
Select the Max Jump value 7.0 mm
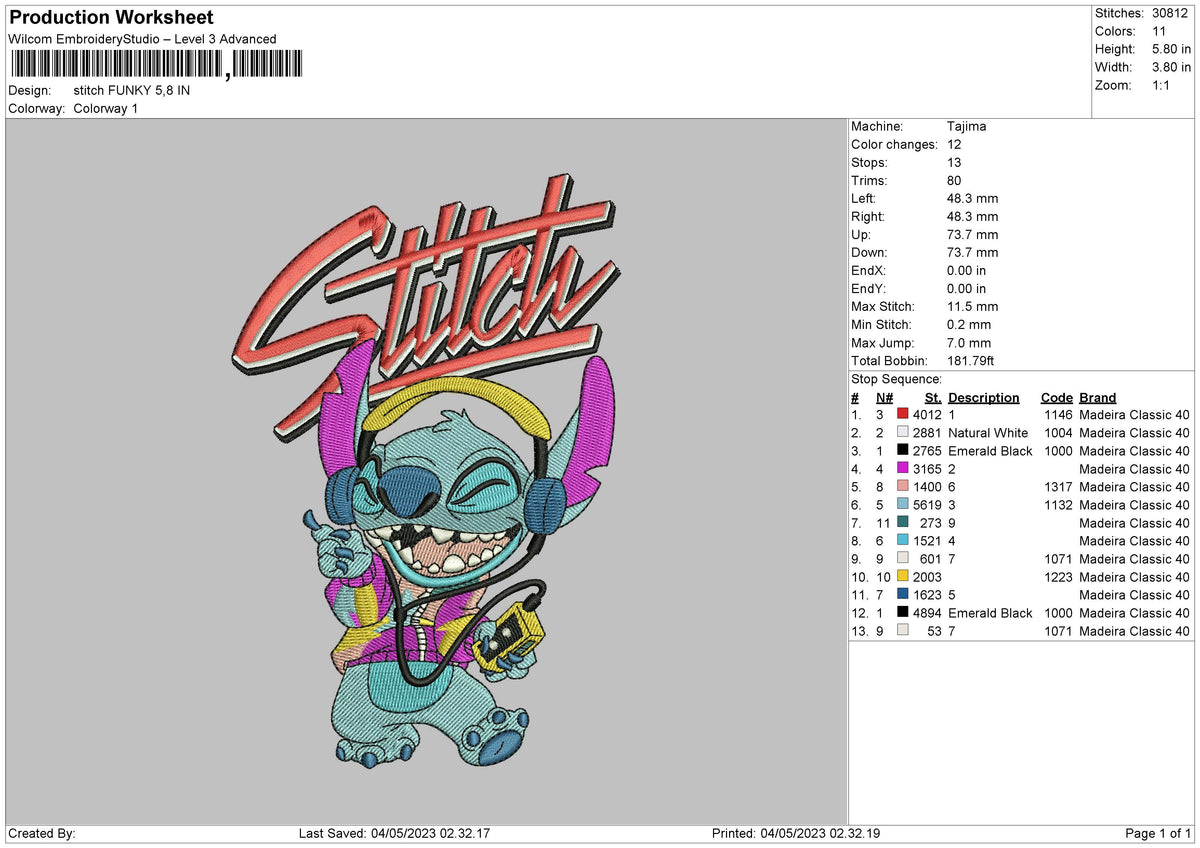pos(969,343)
